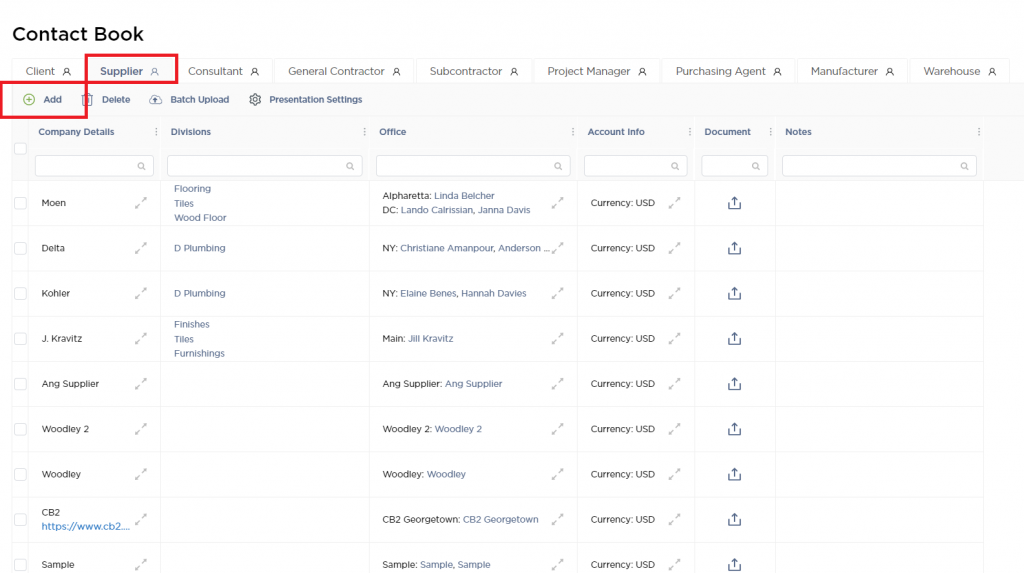This screenshot has height=573, width=1024.
Task: Expand Delta office cell
Action: coord(557,248)
